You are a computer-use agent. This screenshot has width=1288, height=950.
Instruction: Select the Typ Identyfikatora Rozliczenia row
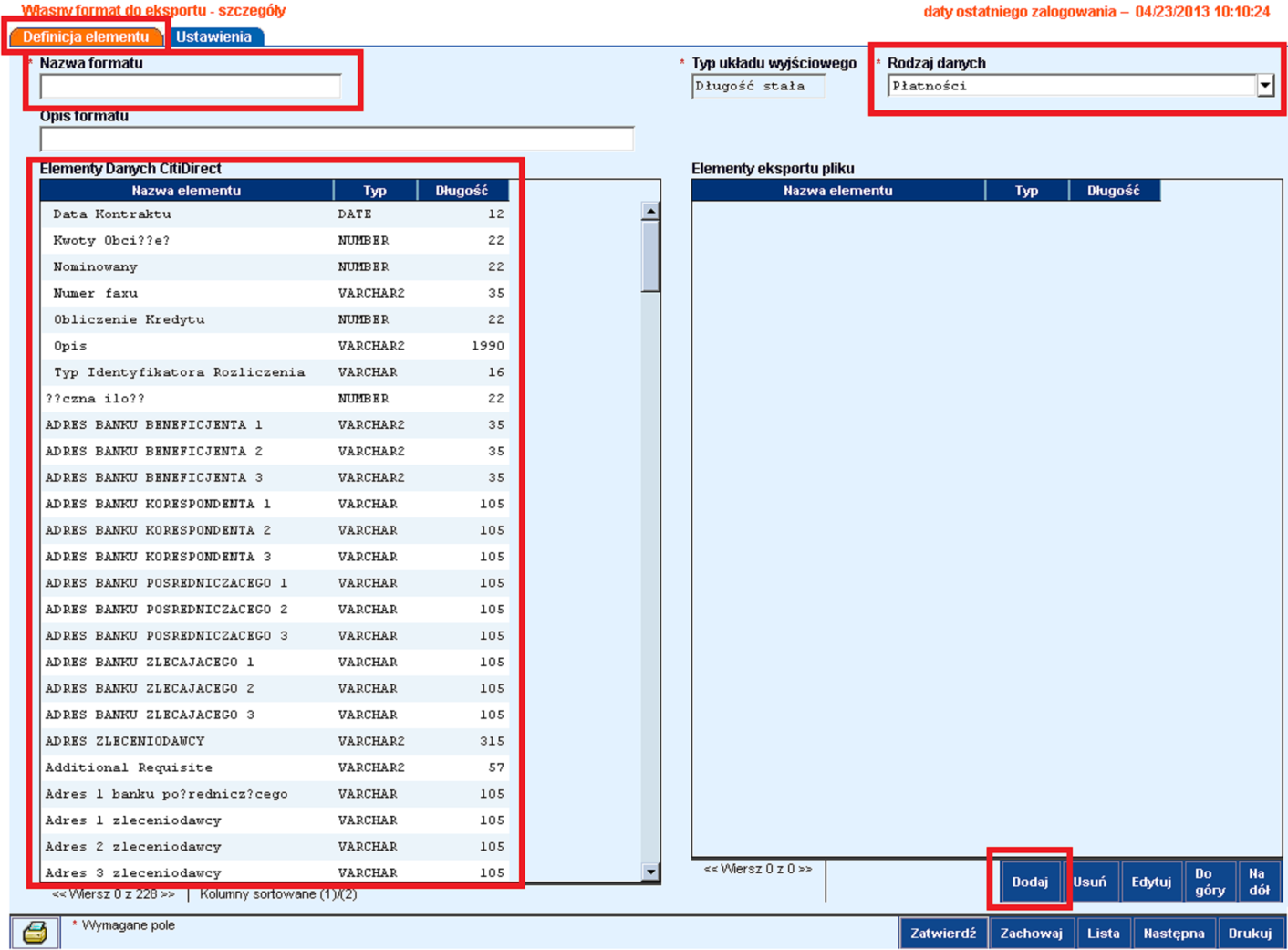[275, 372]
